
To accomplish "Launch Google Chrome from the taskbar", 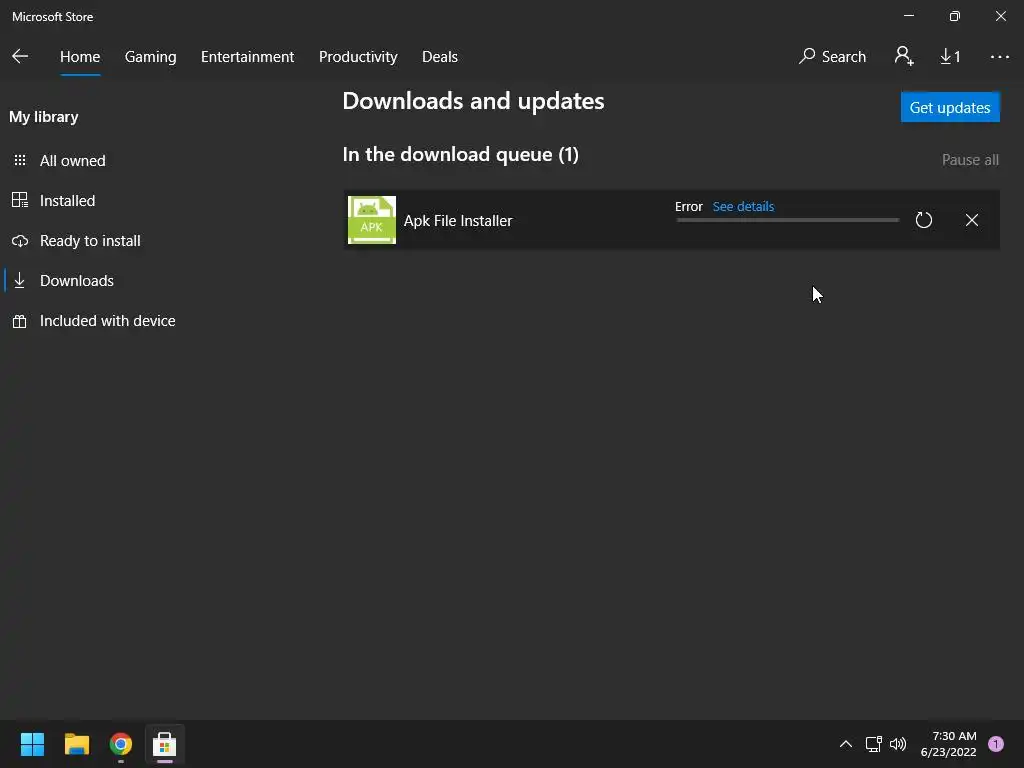I will click(121, 744).
